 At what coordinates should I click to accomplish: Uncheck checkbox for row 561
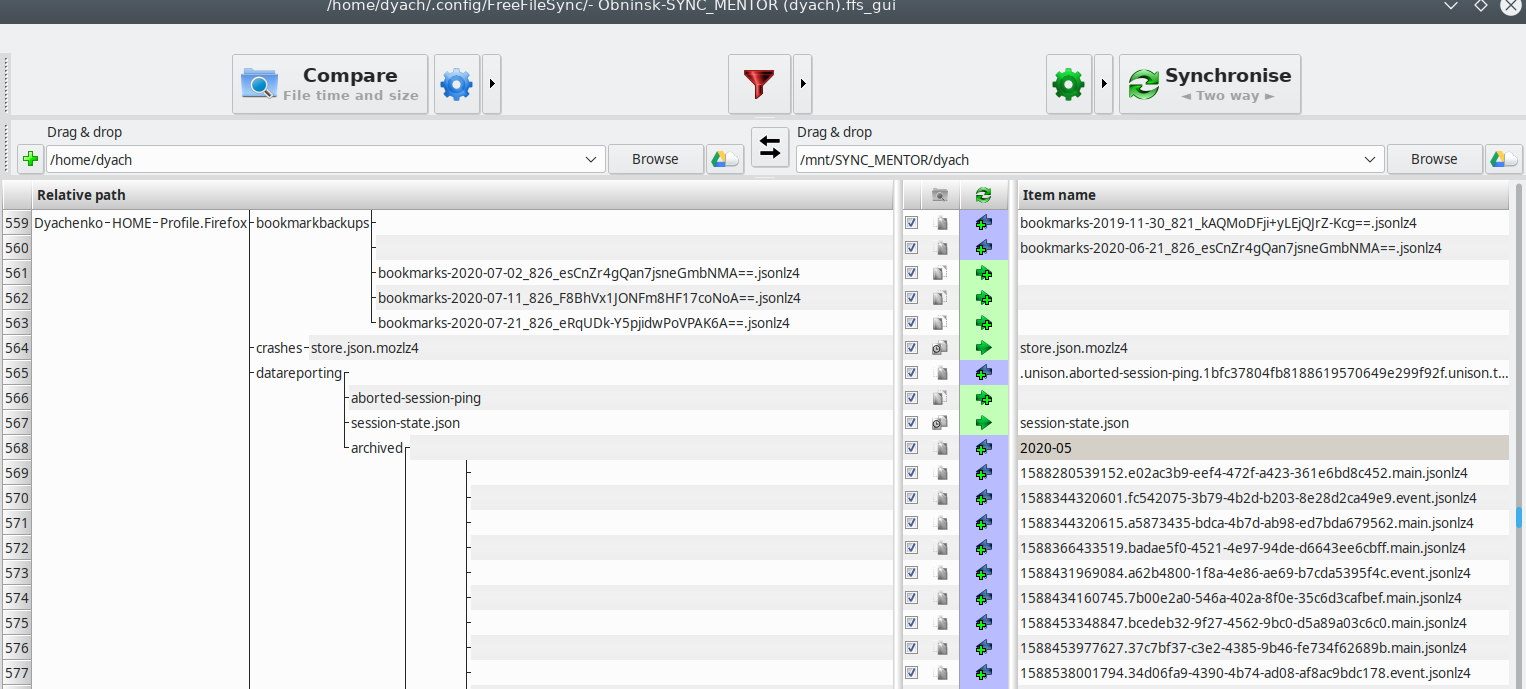click(x=911, y=273)
